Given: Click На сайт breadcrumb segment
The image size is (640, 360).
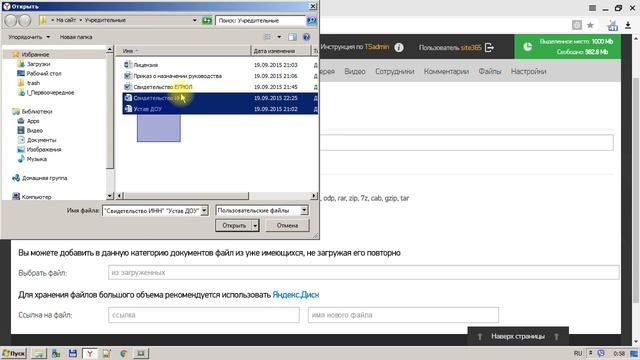Looking at the screenshot, I should [x=66, y=20].
